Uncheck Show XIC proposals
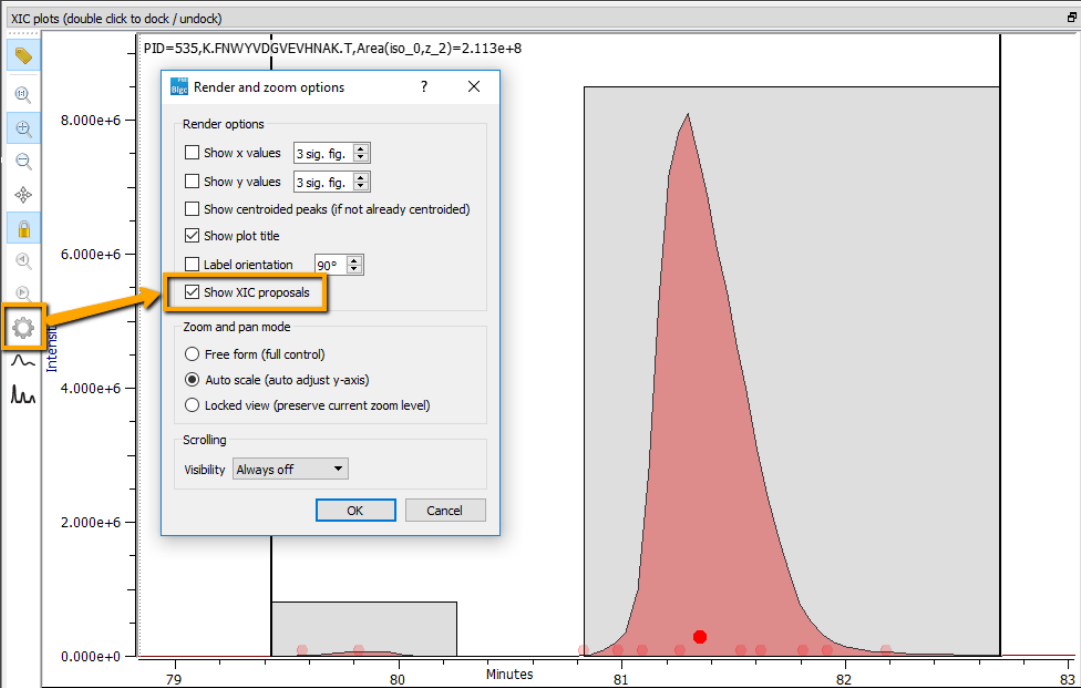Image resolution: width=1081 pixels, height=688 pixels. point(192,292)
